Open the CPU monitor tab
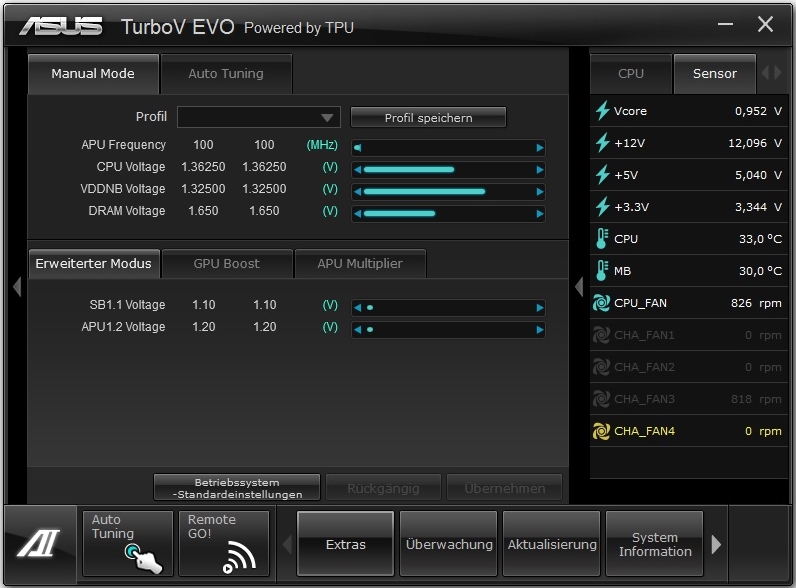Screen dimensions: 796x588 tap(631, 74)
